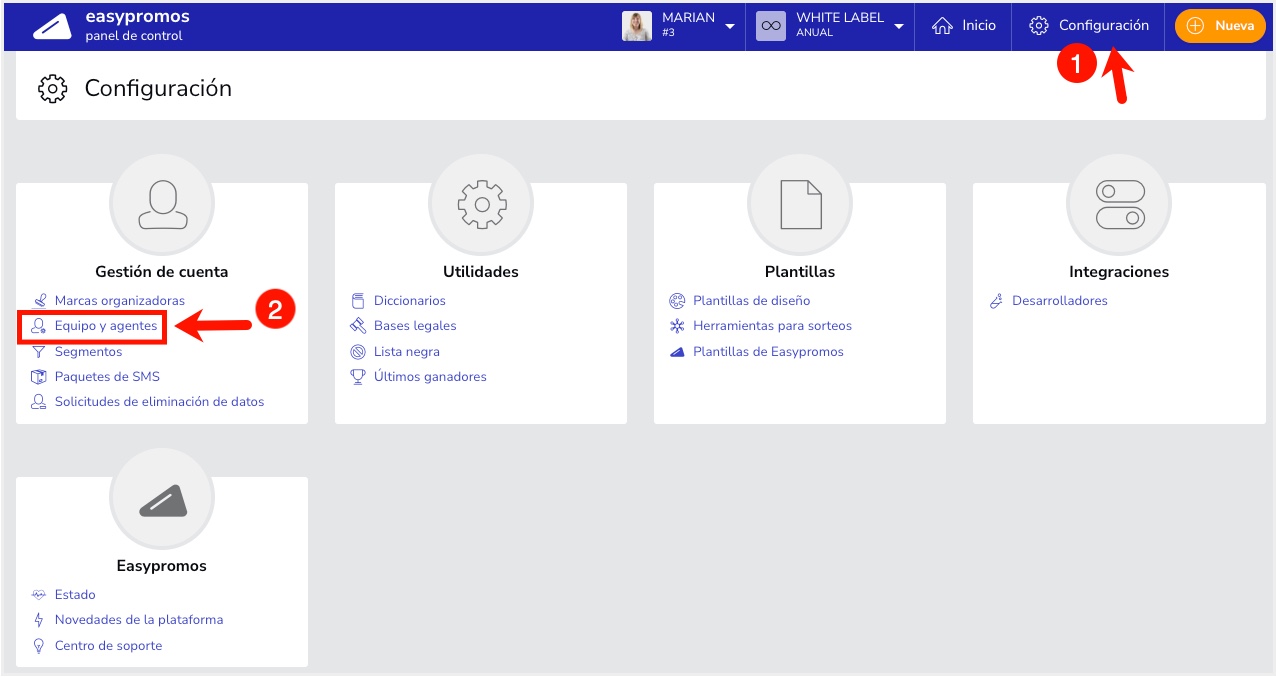The width and height of the screenshot is (1276, 677).
Task: Click the Integraciones card heading
Action: coord(1119,272)
